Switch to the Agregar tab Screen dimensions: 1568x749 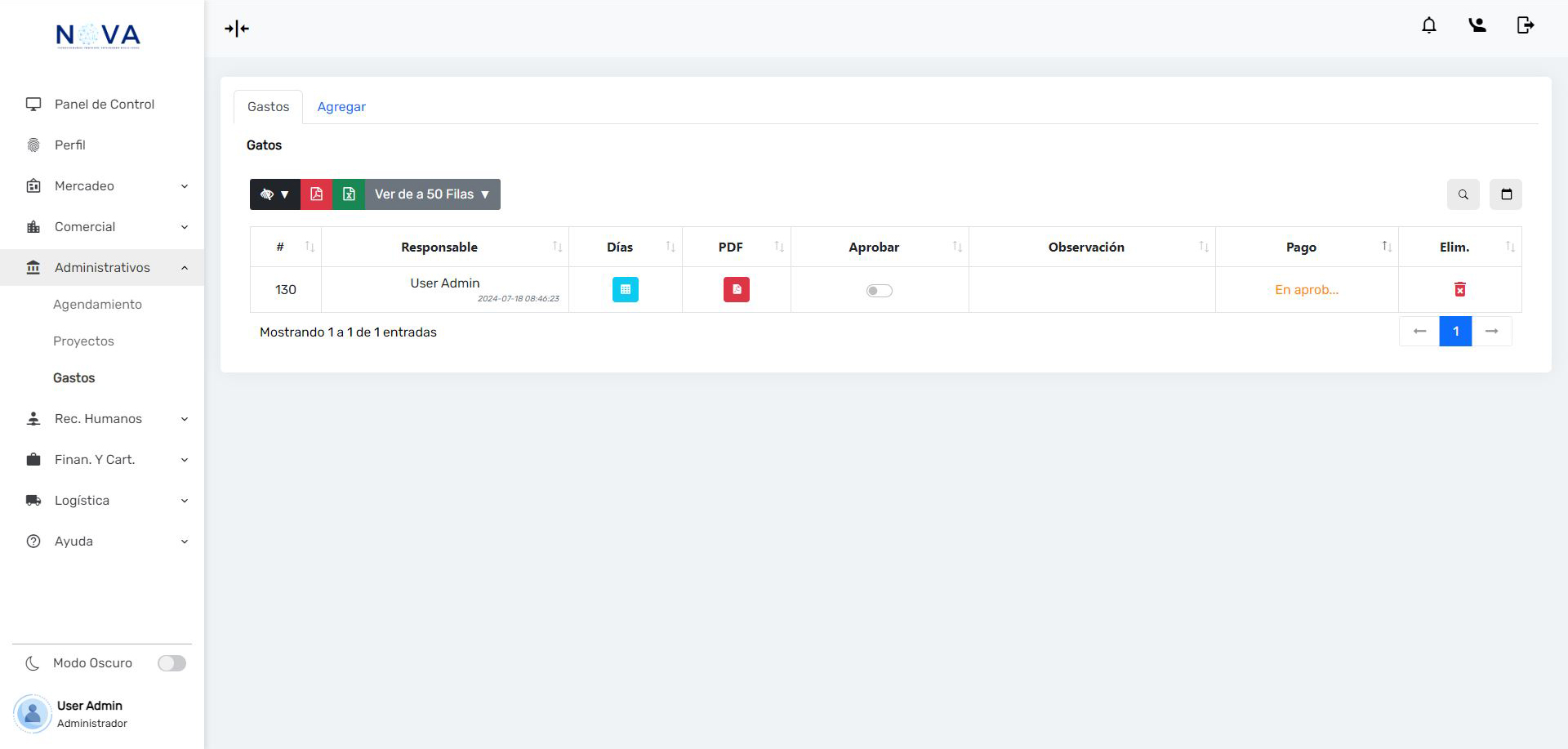click(x=341, y=107)
